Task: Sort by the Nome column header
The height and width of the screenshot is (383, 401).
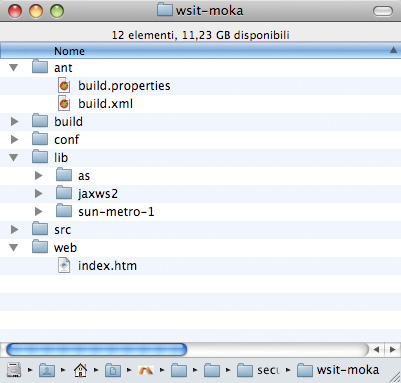Action: point(200,51)
